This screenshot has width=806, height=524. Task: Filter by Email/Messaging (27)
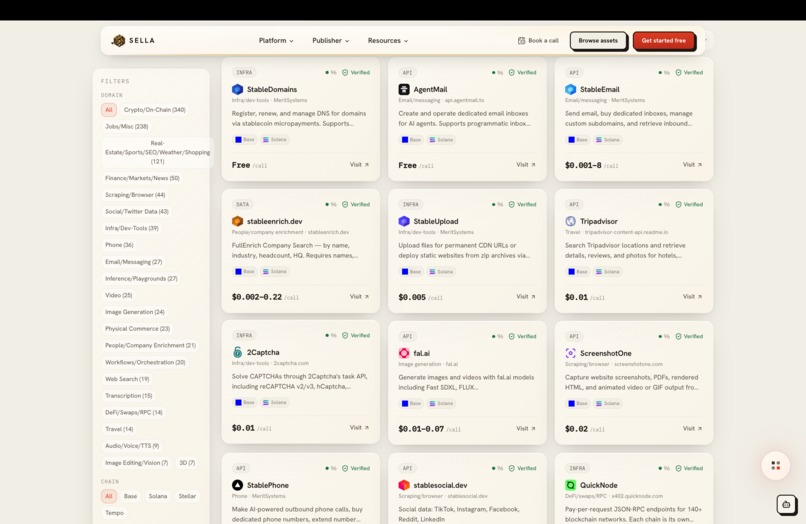pyautogui.click(x=134, y=262)
